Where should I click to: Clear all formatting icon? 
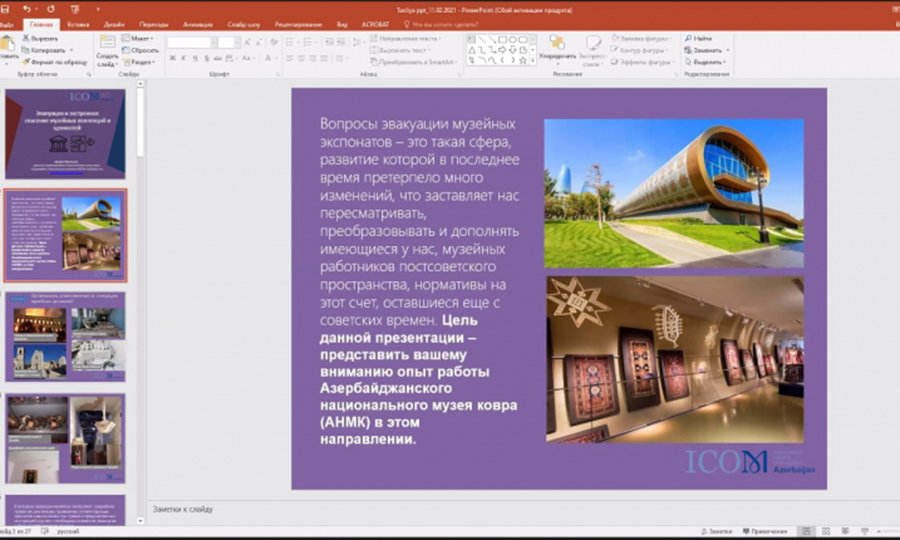point(274,42)
